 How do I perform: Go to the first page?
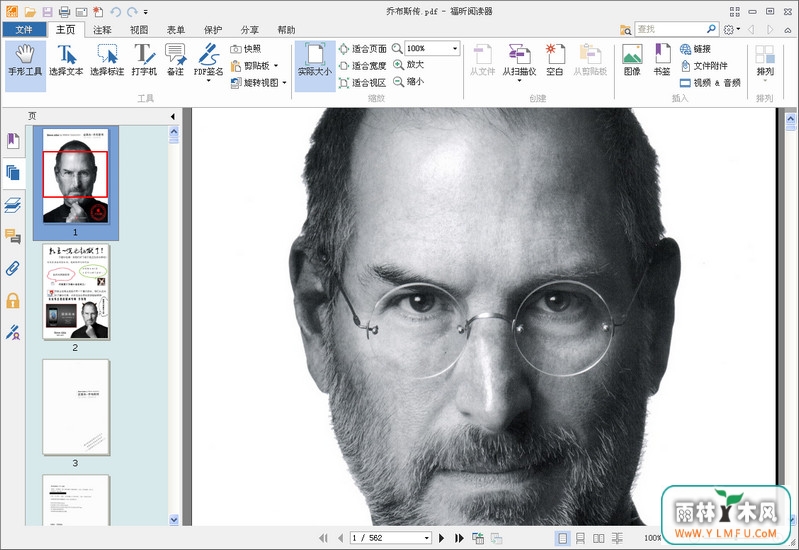click(323, 538)
